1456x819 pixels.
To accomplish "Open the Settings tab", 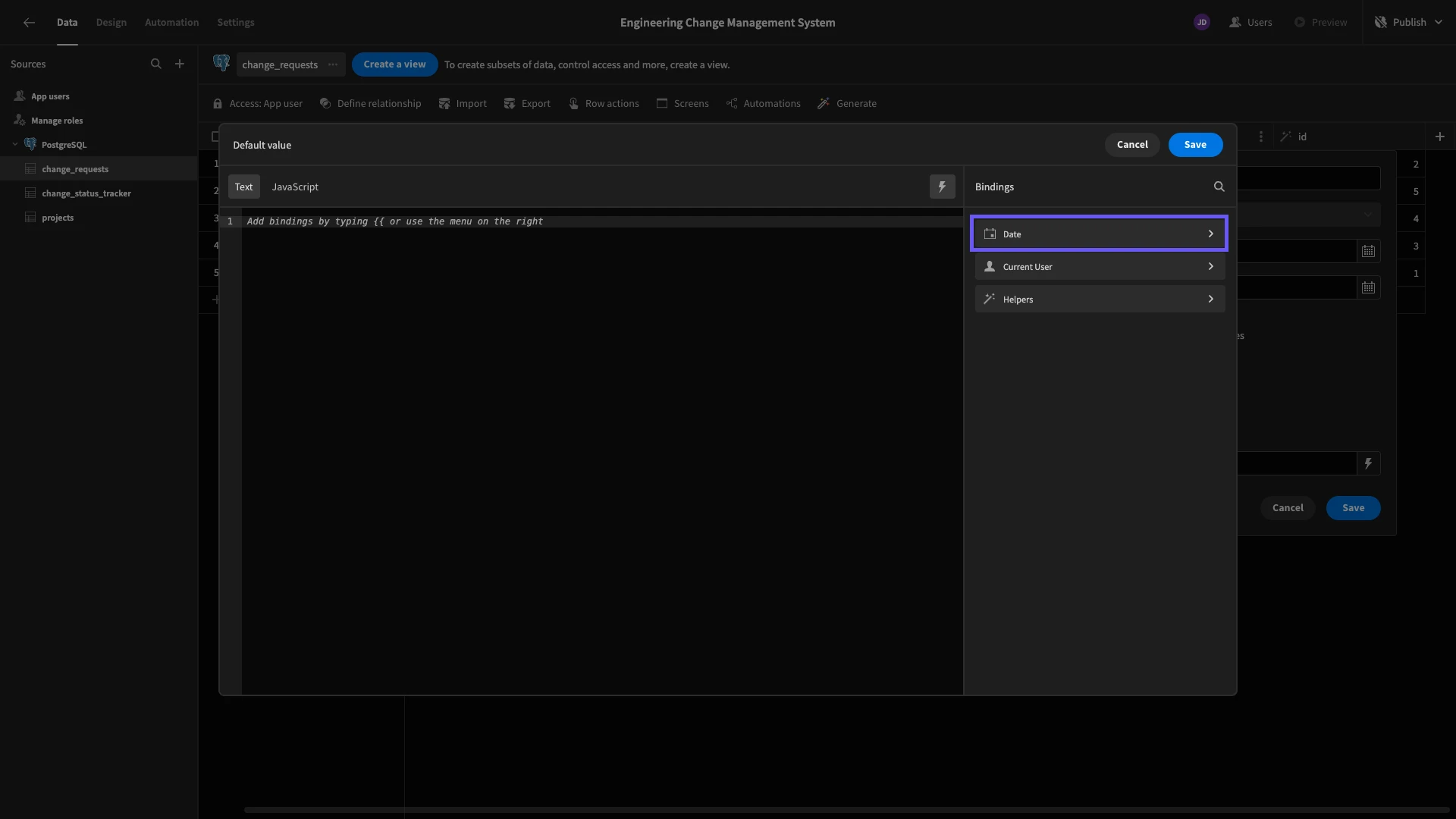I will (x=236, y=23).
